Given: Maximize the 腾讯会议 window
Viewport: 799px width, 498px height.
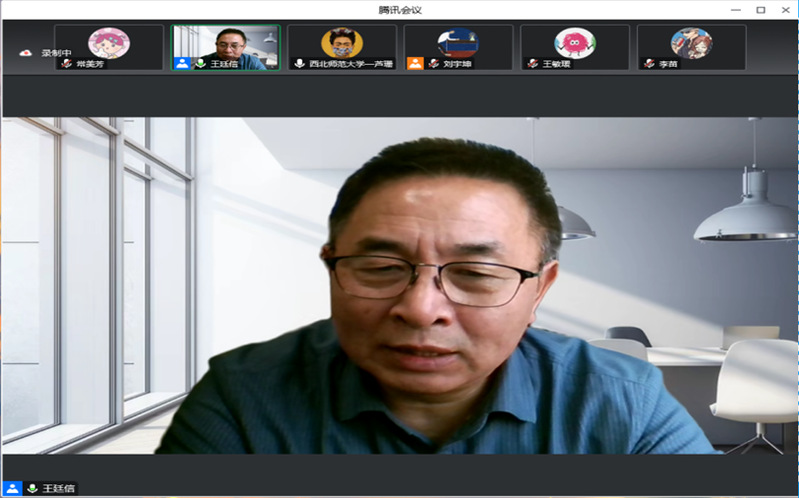Looking at the screenshot, I should (761, 9).
